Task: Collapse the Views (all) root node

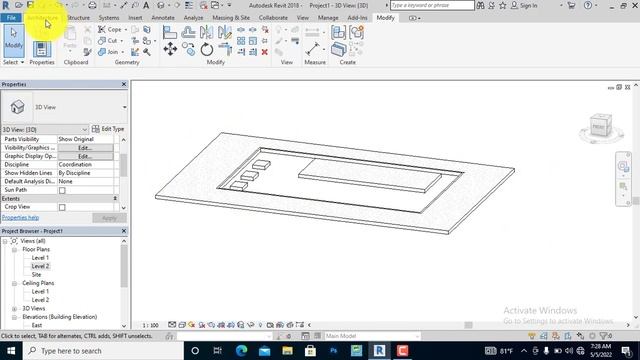Action: pos(5,241)
